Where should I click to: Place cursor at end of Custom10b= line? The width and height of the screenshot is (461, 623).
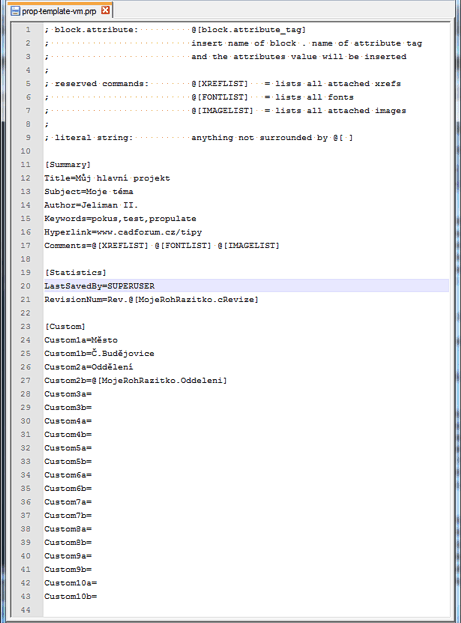tap(97, 596)
